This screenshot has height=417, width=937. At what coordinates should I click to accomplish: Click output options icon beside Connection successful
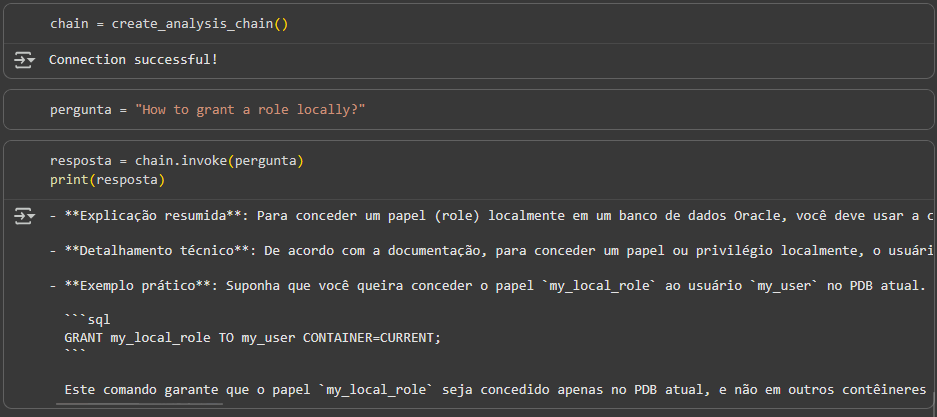24,61
